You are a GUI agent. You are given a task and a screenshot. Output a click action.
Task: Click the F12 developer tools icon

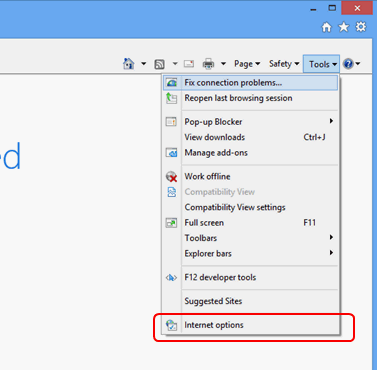(171, 277)
